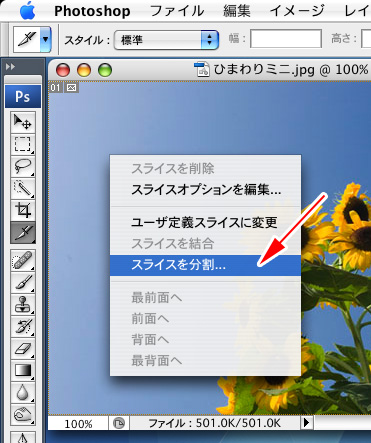Screen dimensions: 371x443
Task: Open the イメージ menu
Action: tap(297, 11)
